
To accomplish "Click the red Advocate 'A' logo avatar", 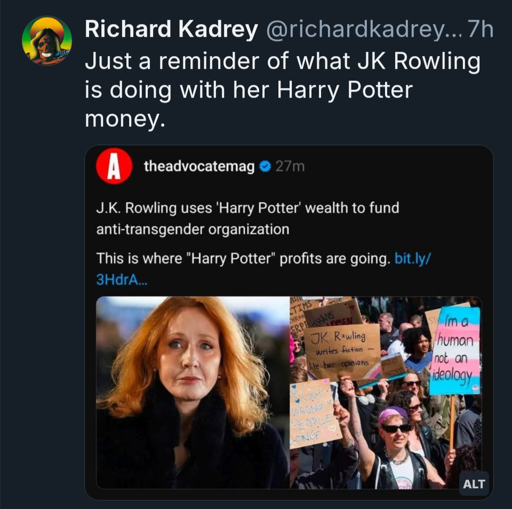I will [114, 166].
